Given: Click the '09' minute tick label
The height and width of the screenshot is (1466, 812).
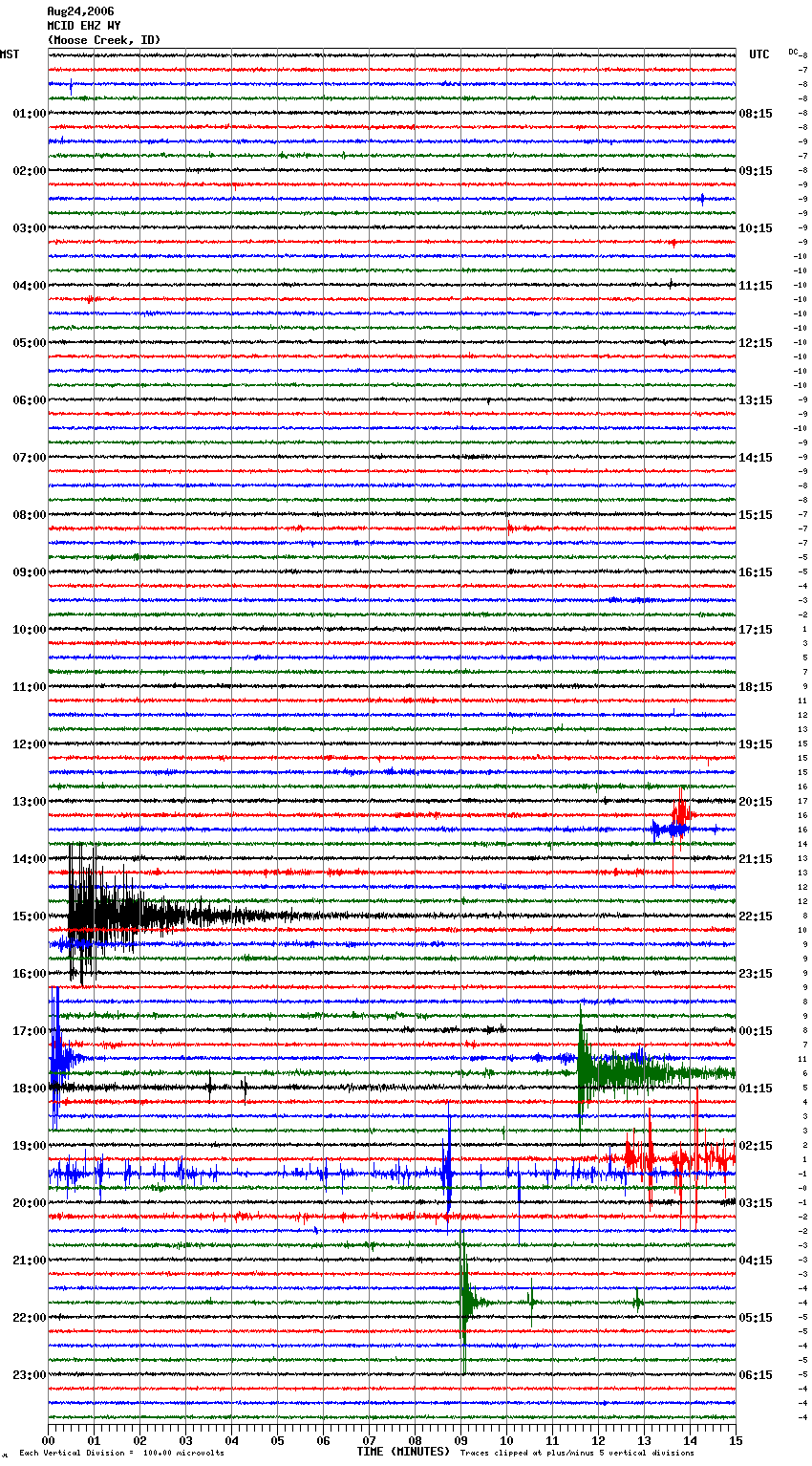Looking at the screenshot, I should [460, 1440].
